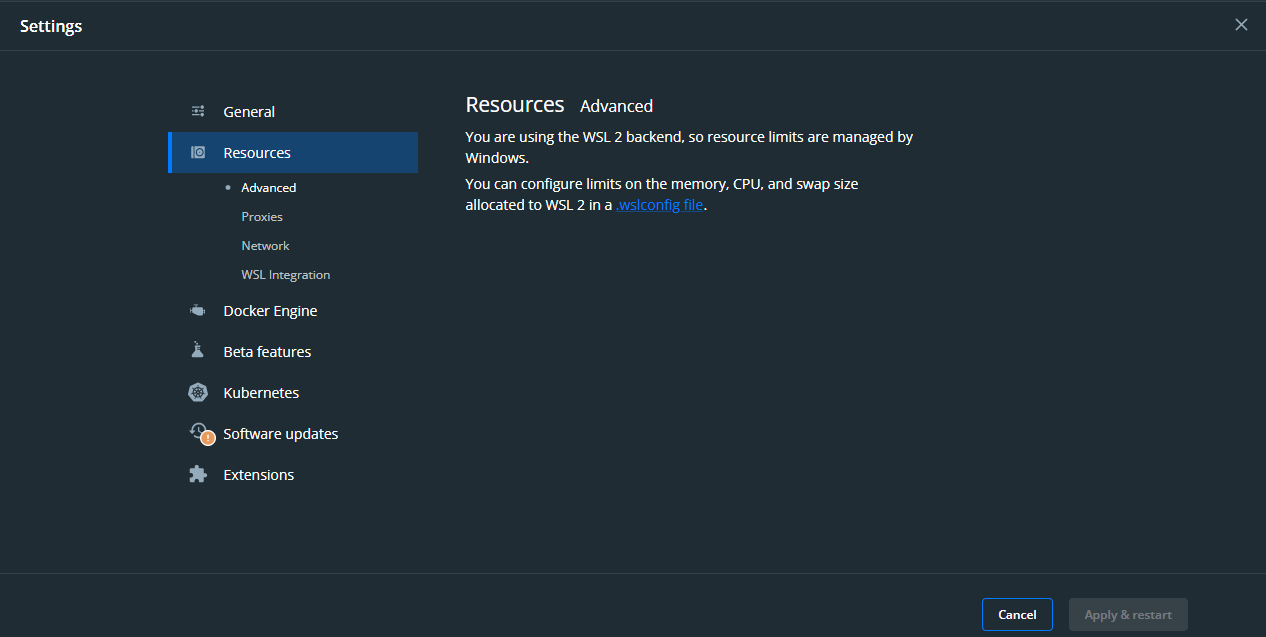The width and height of the screenshot is (1266, 637).
Task: Click the Beta features flask icon
Action: click(198, 351)
